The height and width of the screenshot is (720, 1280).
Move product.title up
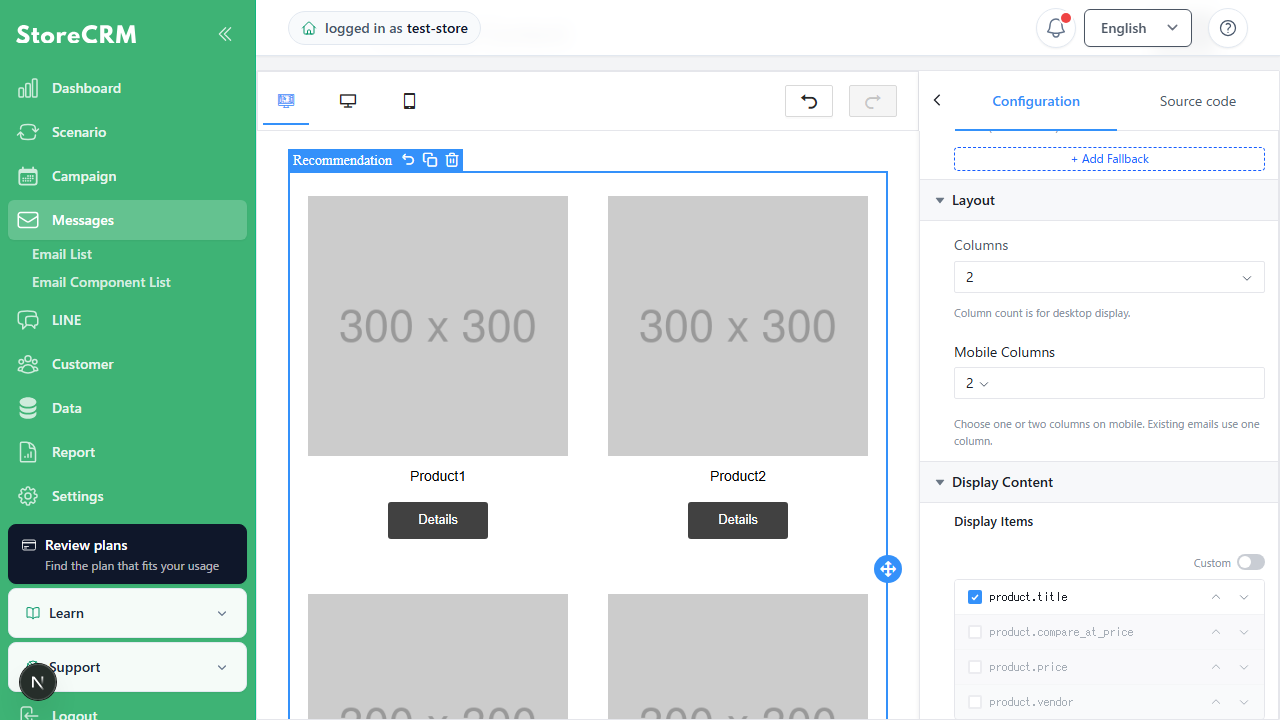click(x=1216, y=597)
